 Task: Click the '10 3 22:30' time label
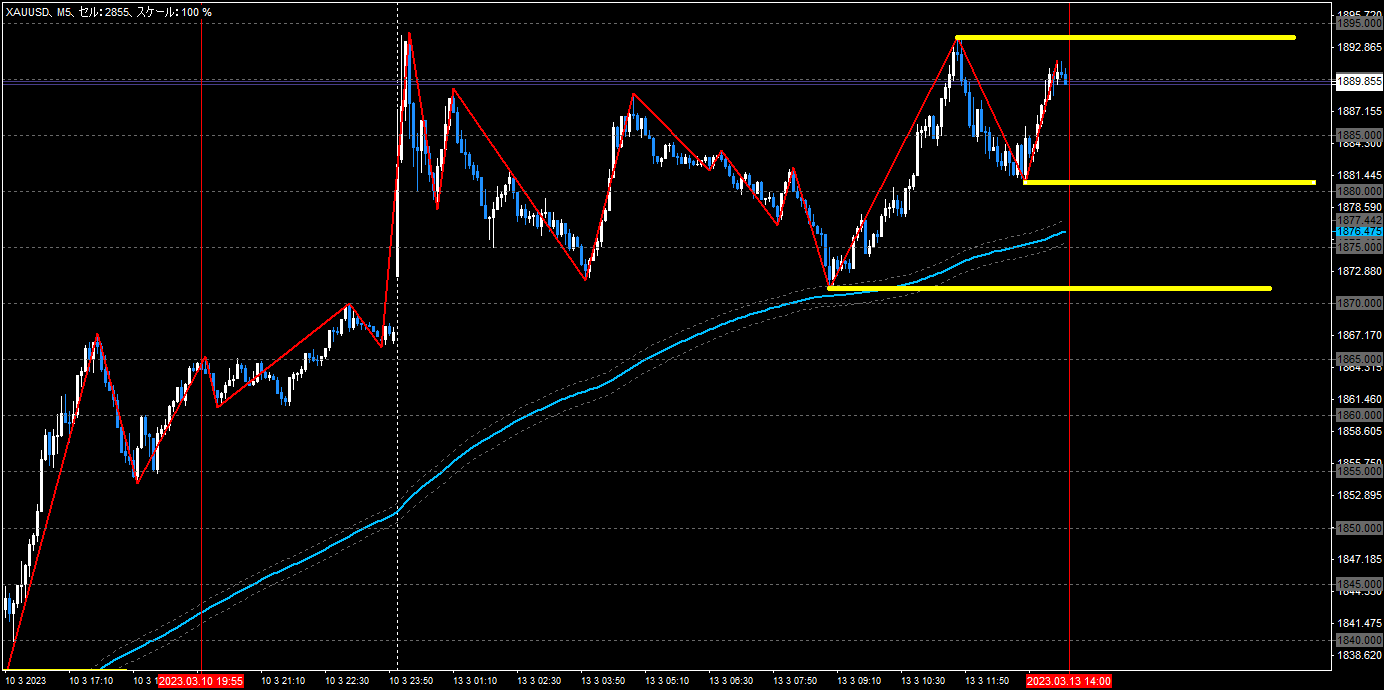click(x=347, y=681)
